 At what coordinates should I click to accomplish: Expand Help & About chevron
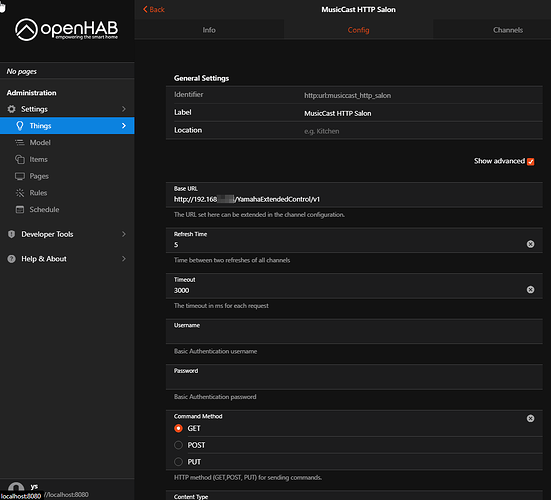[124, 259]
